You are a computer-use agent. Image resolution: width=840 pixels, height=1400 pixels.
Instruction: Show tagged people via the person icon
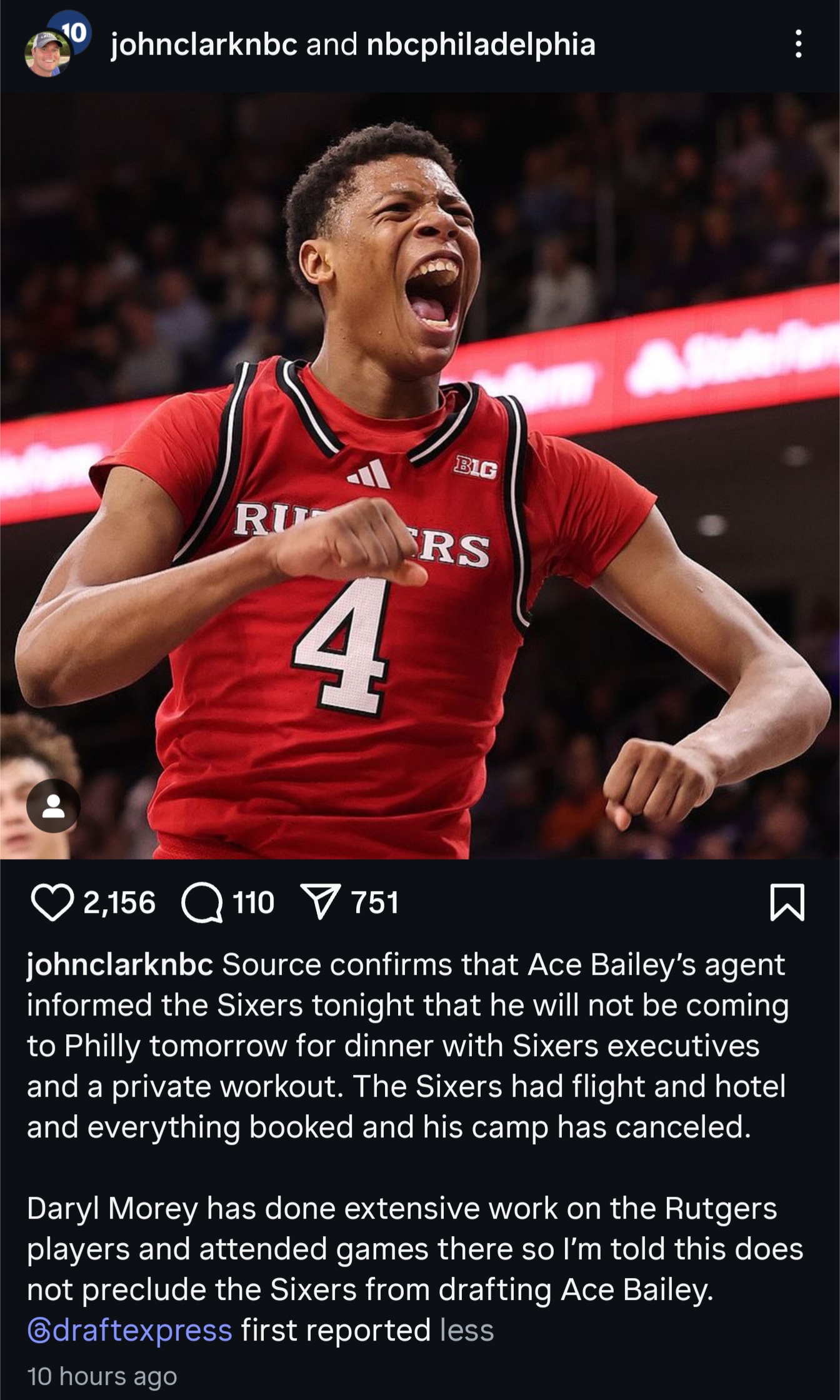pos(53,806)
